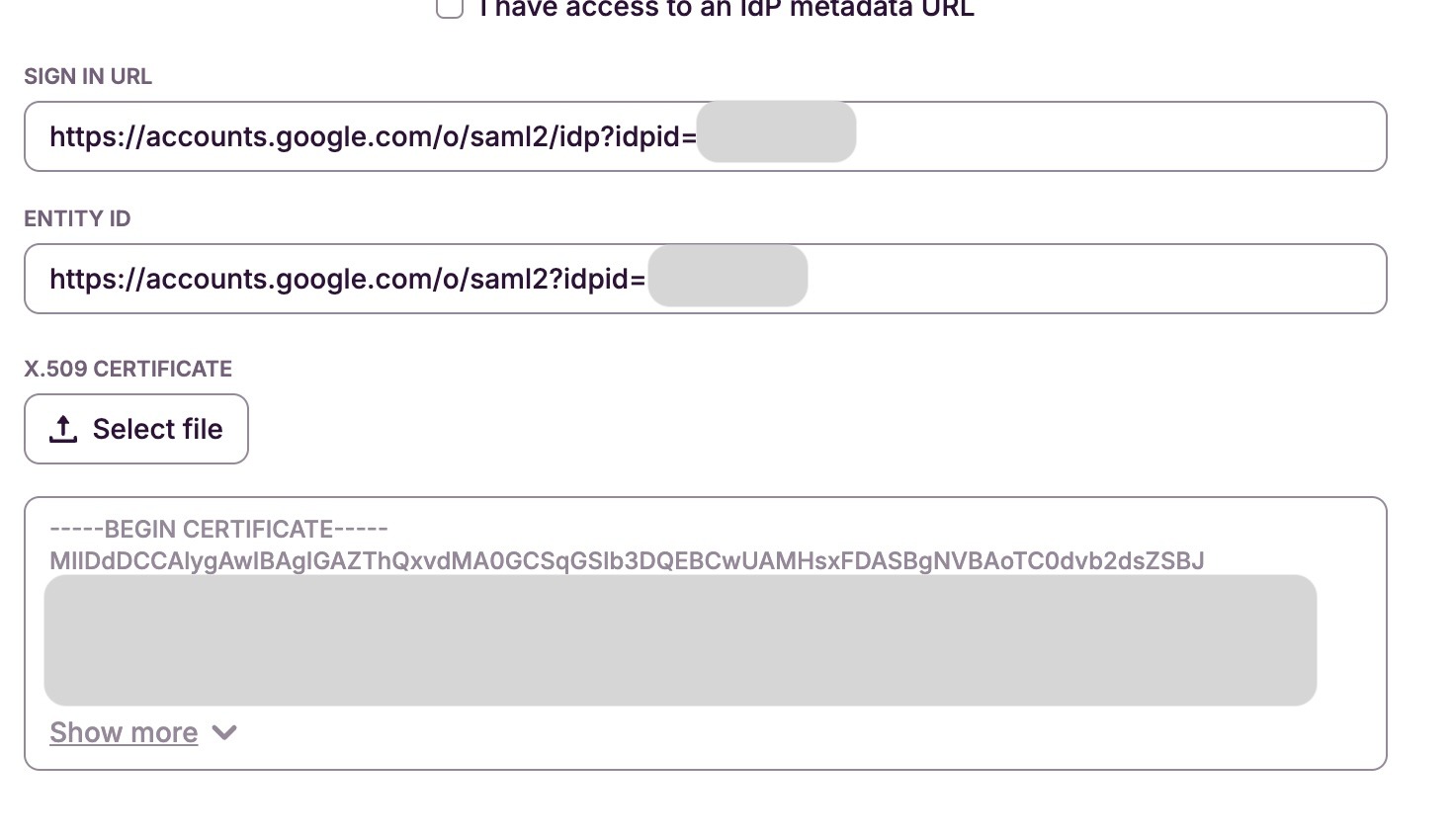
Task: Click the ENTITY ID field label
Action: point(77,219)
